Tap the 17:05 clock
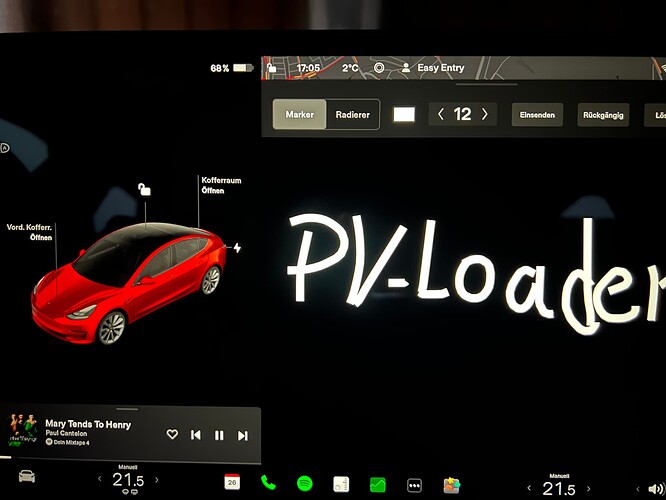 [308, 68]
